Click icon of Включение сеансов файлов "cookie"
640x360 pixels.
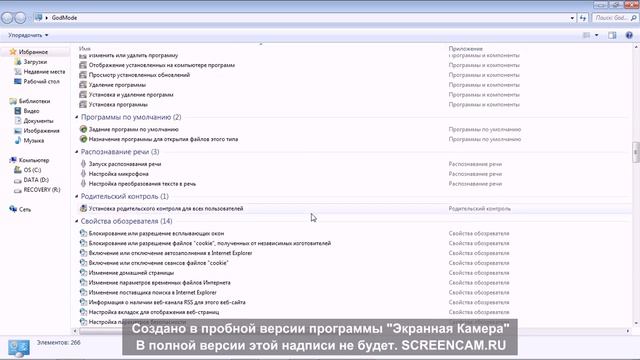point(83,262)
